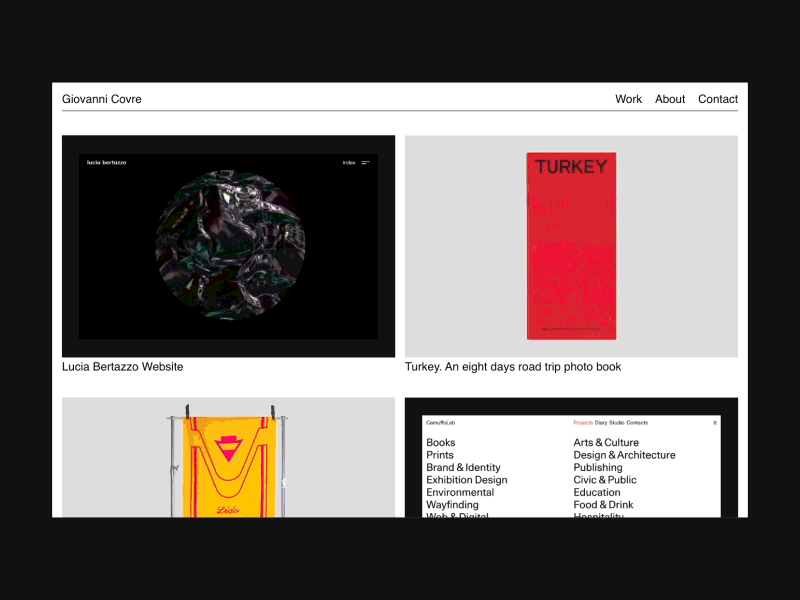
Task: Open the About page link
Action: pyautogui.click(x=670, y=99)
